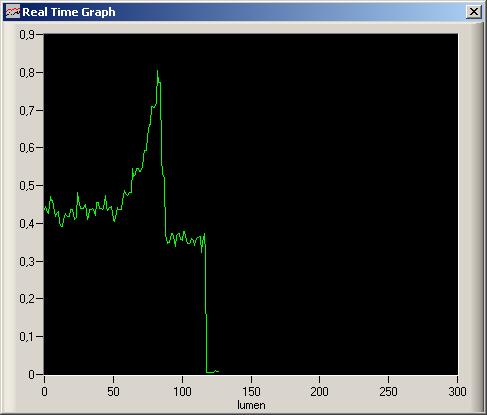Click the x-axis label 50
The image size is (487, 415).
(x=113, y=392)
